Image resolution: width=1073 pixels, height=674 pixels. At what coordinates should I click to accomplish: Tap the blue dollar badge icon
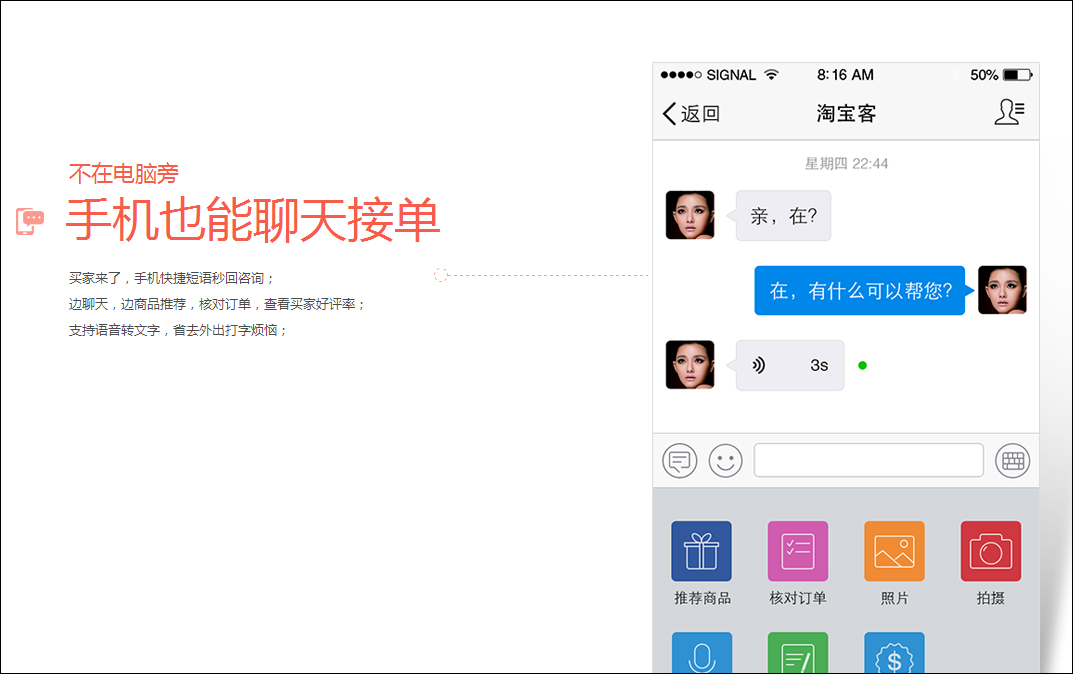pos(894,654)
